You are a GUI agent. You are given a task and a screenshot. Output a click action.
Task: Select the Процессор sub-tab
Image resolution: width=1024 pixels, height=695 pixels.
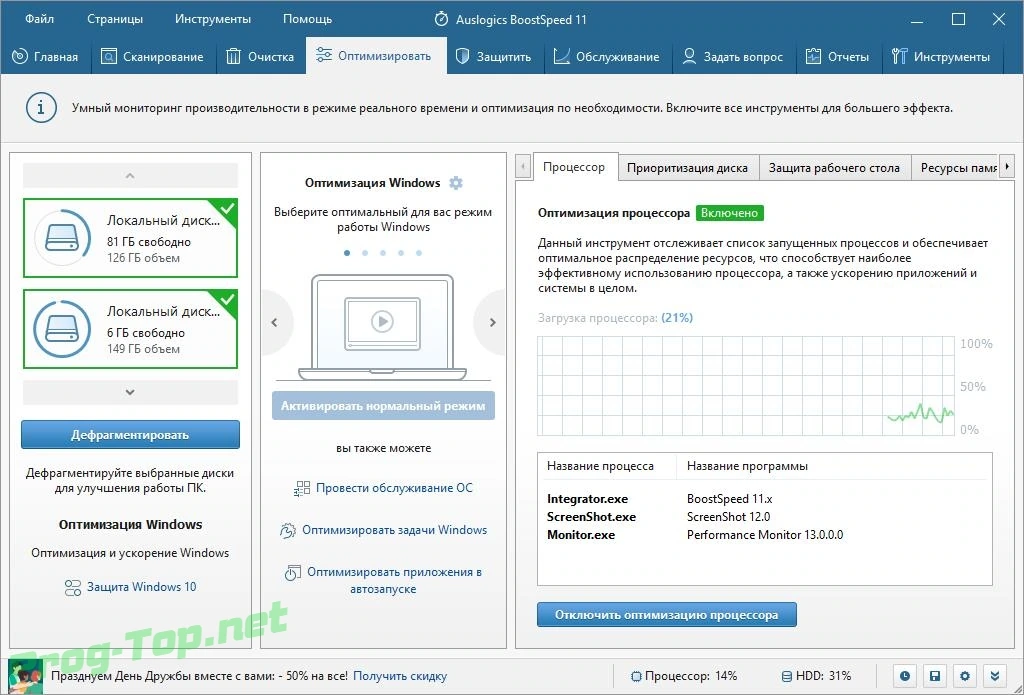[x=574, y=167]
